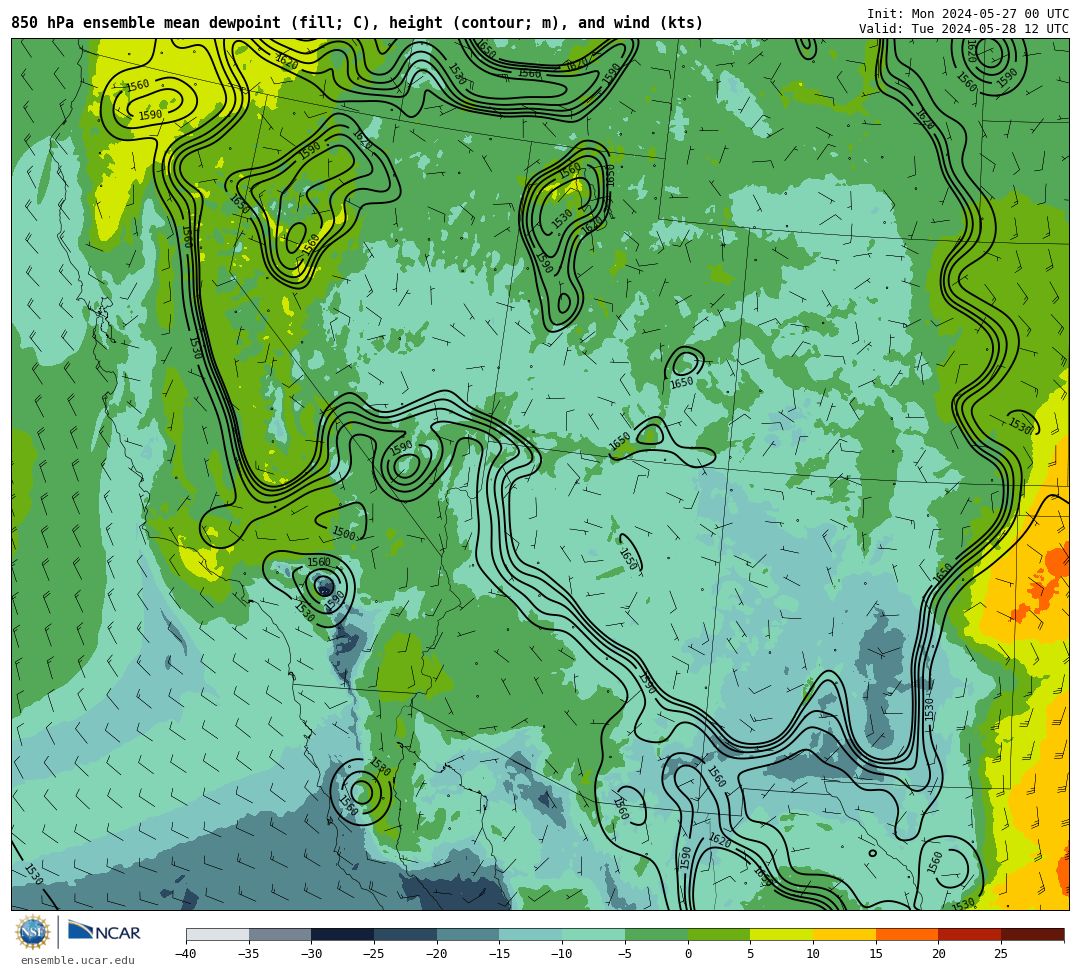Click the 15 to 20 orange colorbar segment
1080x973 pixels.
click(907, 934)
